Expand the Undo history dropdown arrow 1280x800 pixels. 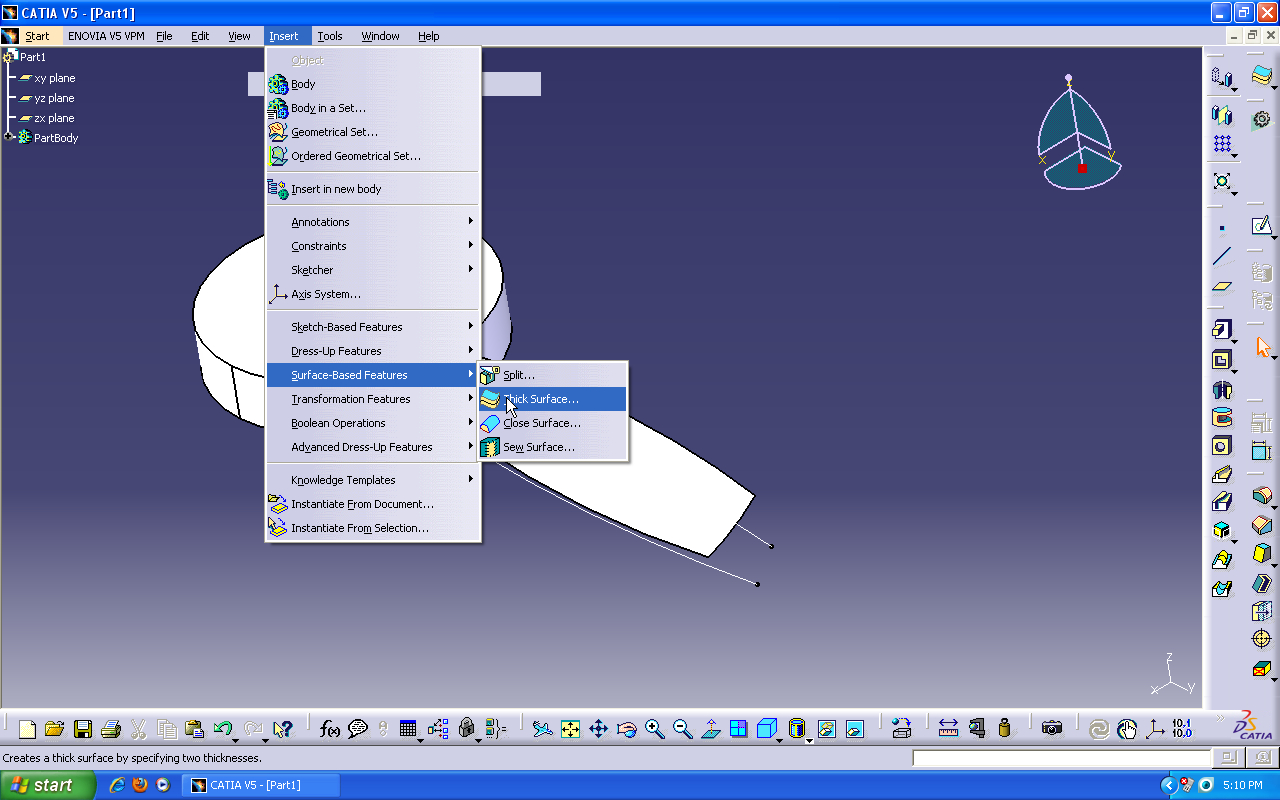click(x=237, y=740)
